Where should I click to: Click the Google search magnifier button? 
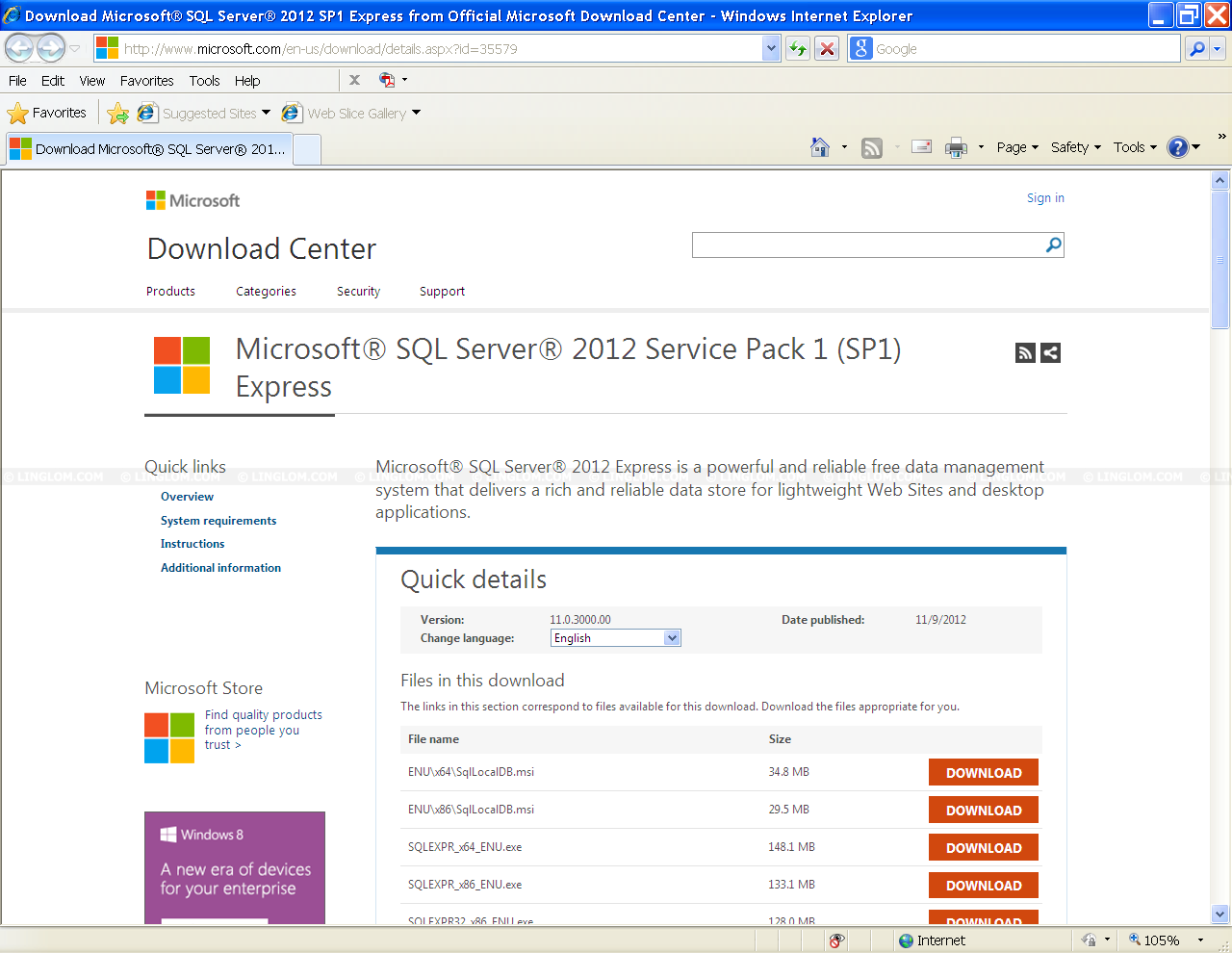pyautogui.click(x=1196, y=48)
